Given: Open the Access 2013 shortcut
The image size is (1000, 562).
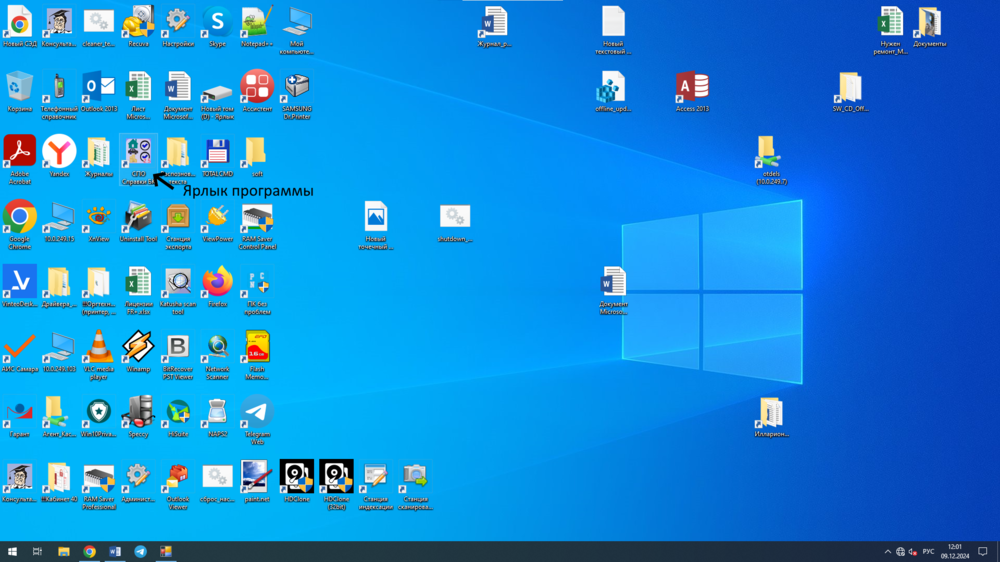Looking at the screenshot, I should coord(692,92).
